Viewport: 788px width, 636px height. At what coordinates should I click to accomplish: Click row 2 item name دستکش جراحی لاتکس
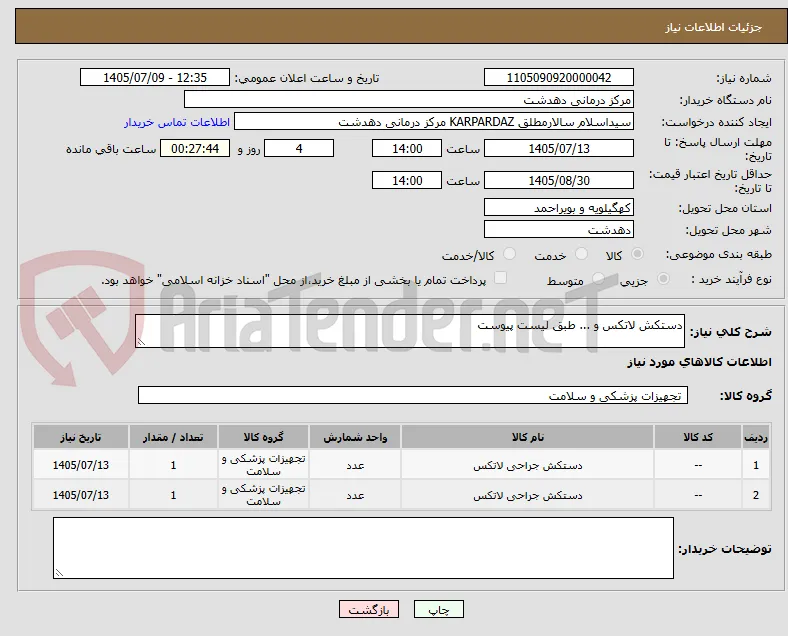pos(528,496)
